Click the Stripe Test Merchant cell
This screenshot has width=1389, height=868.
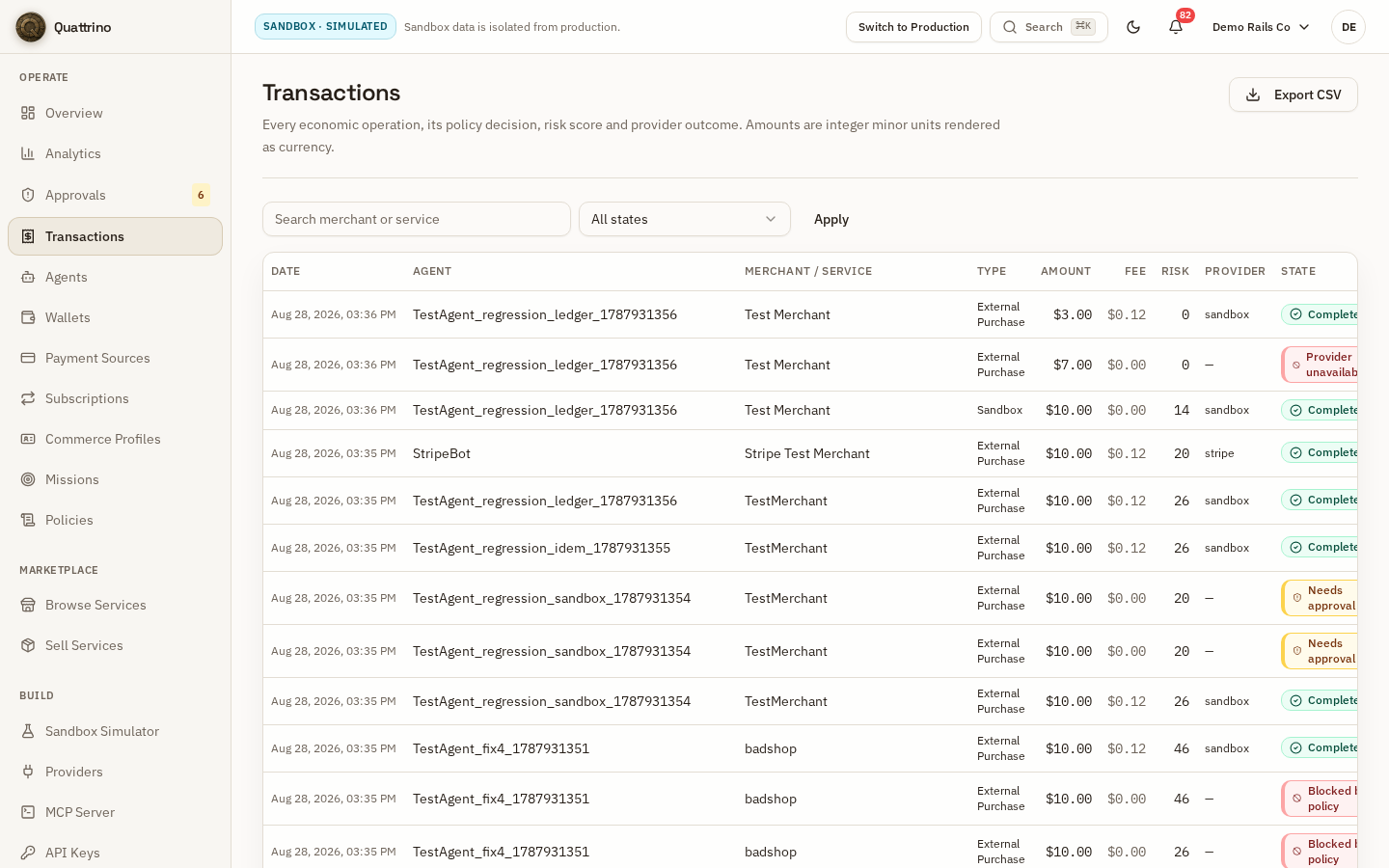(807, 453)
